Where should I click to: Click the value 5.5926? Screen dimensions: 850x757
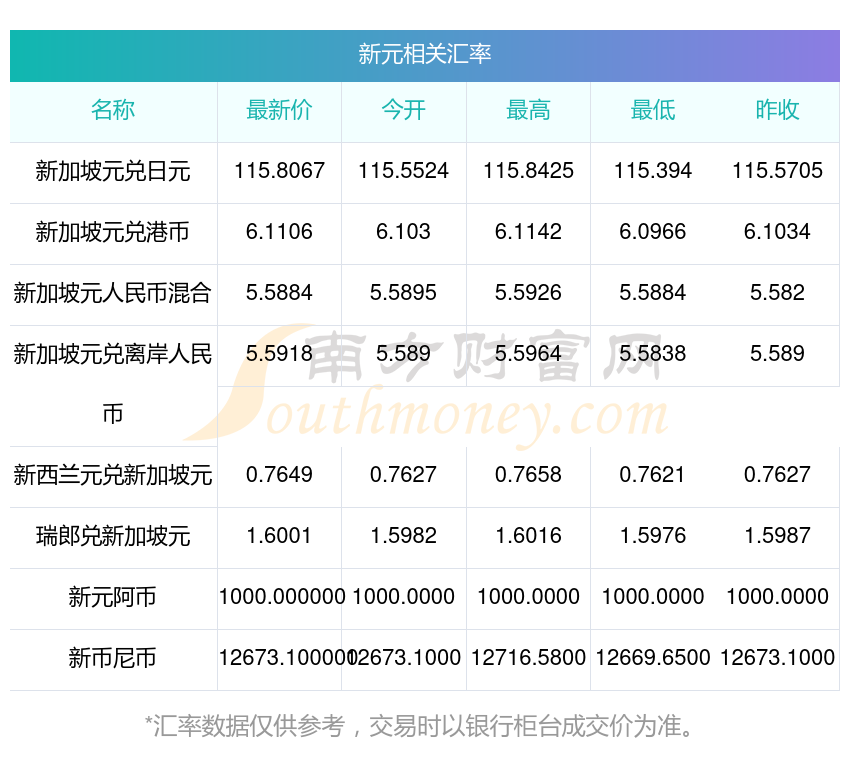pyautogui.click(x=528, y=293)
